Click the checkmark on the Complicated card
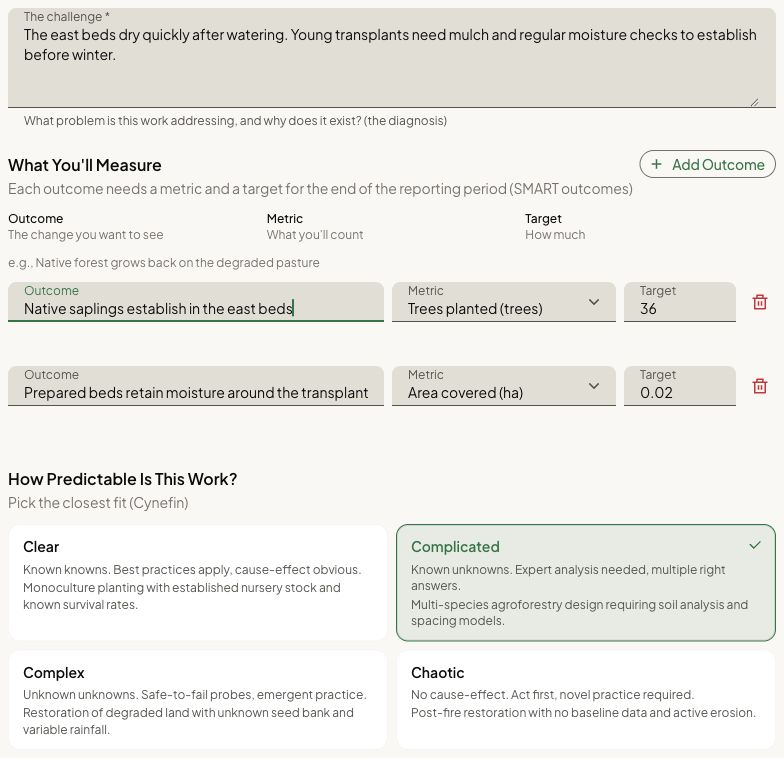The image size is (784, 758). click(x=755, y=545)
